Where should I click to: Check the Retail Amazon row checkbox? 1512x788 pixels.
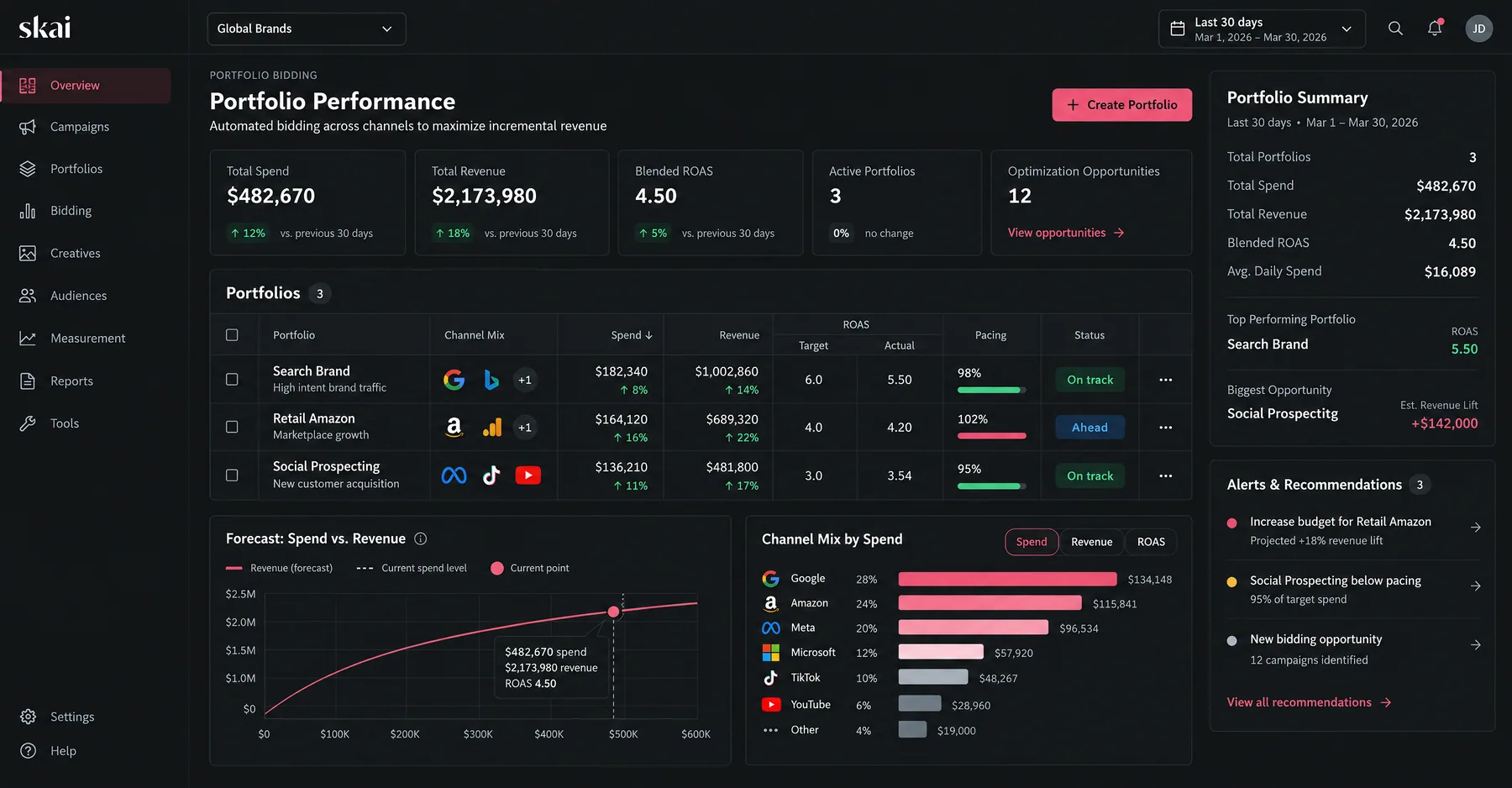[232, 427]
